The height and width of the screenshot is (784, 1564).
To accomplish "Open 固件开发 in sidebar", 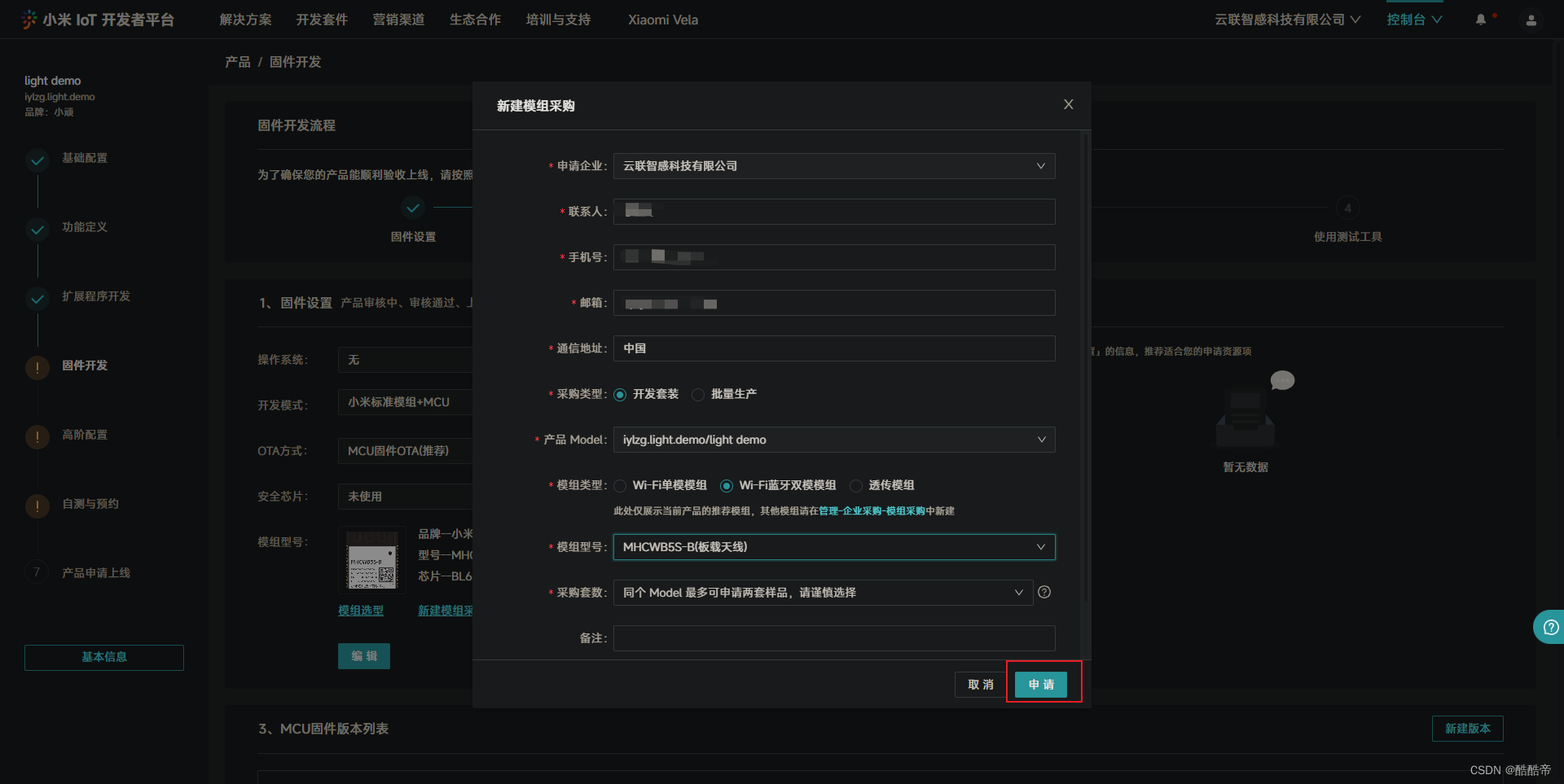I will 85,366.
